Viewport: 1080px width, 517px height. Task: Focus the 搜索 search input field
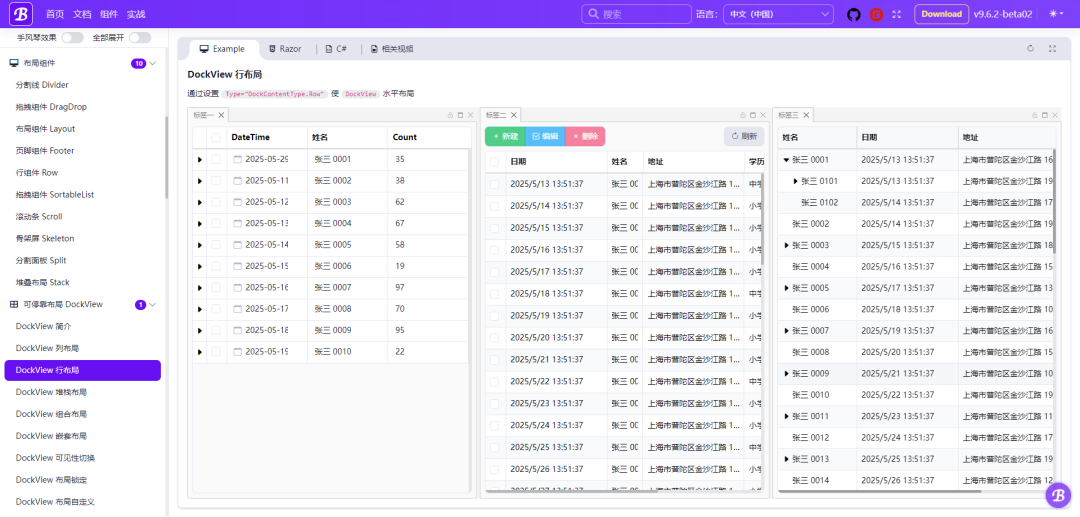click(636, 14)
